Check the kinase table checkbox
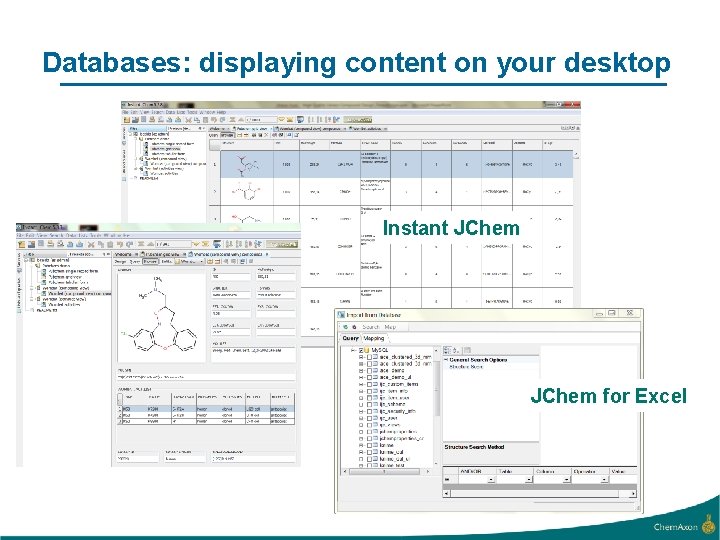 pos(370,445)
